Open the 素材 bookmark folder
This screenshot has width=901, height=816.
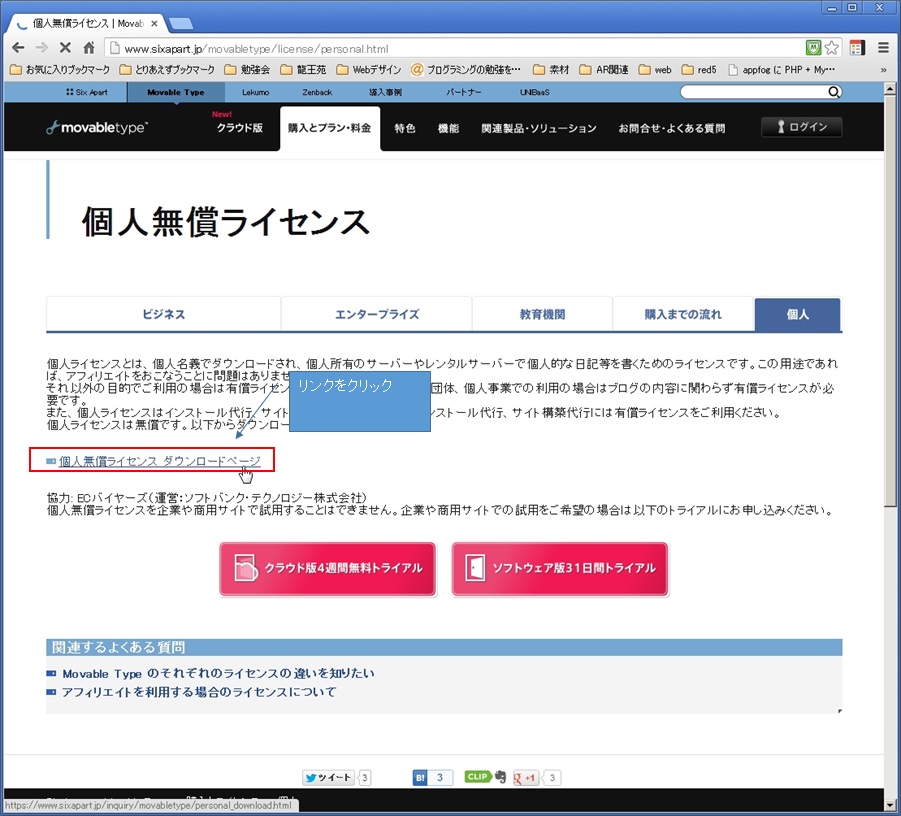tap(551, 70)
